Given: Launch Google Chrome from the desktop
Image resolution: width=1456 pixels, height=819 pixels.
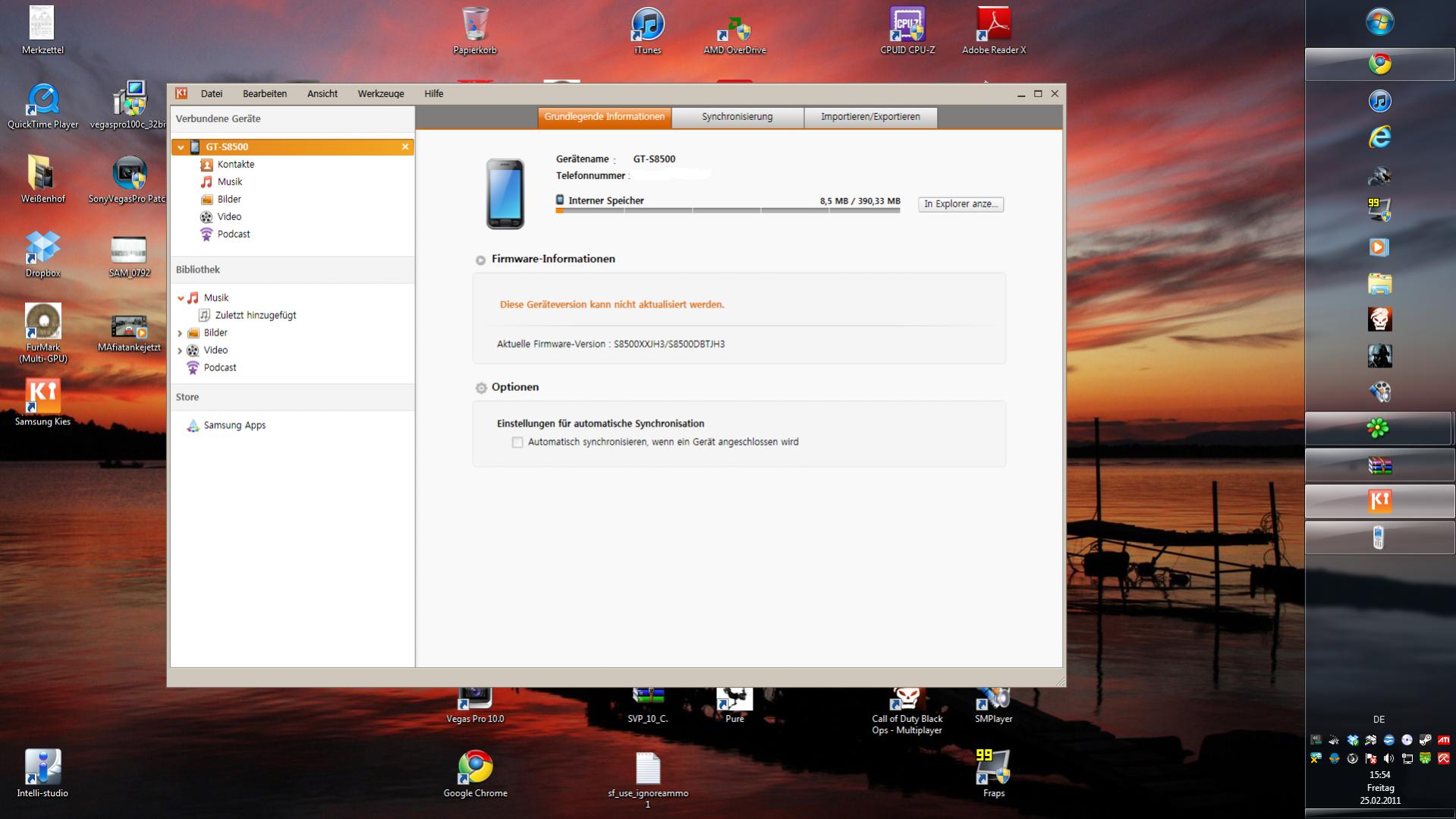Looking at the screenshot, I should (475, 774).
